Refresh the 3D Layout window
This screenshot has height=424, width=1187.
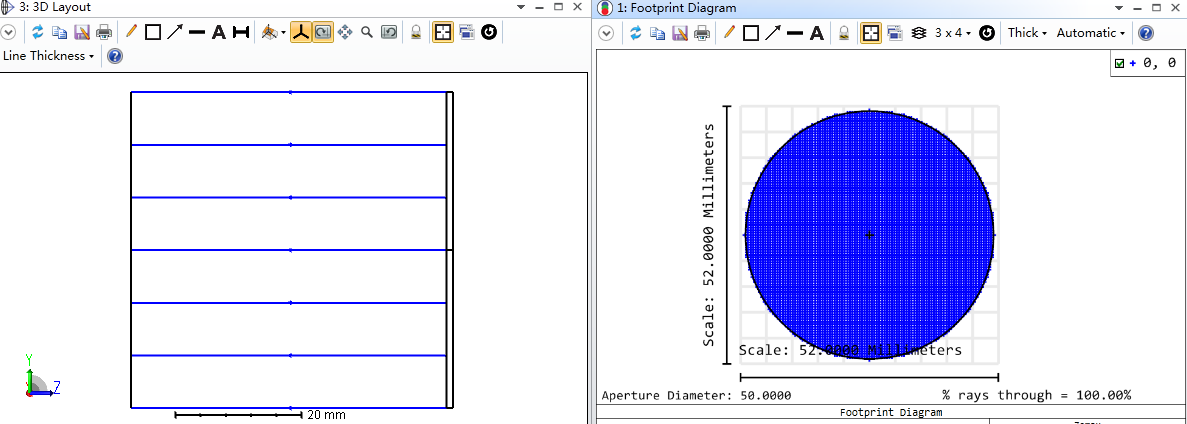tap(37, 33)
